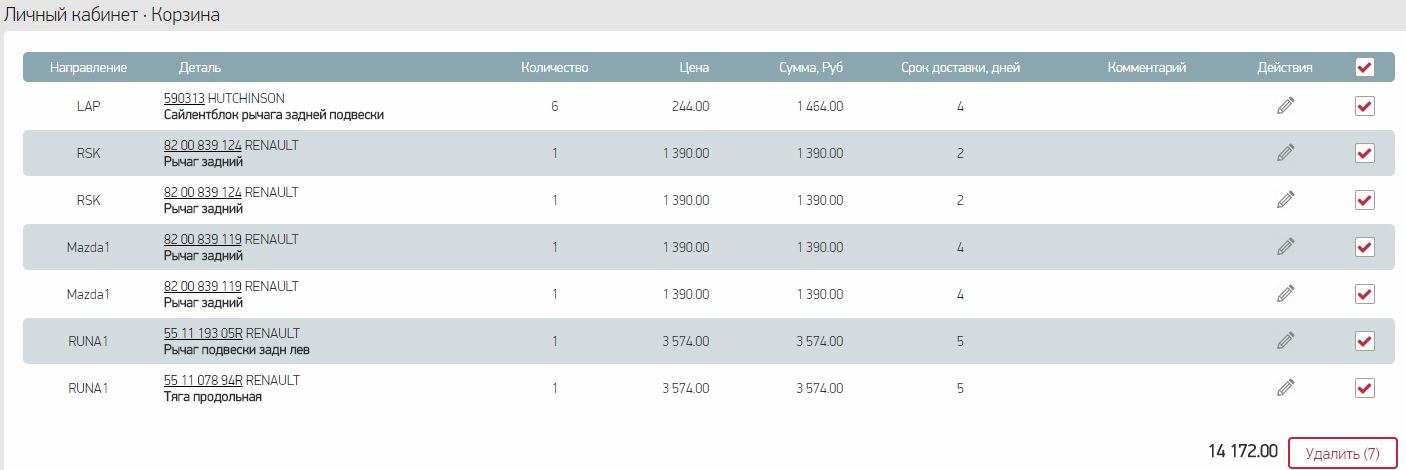This screenshot has height=470, width=1406.
Task: Edit the first RSK row via pencil
Action: point(1285,153)
